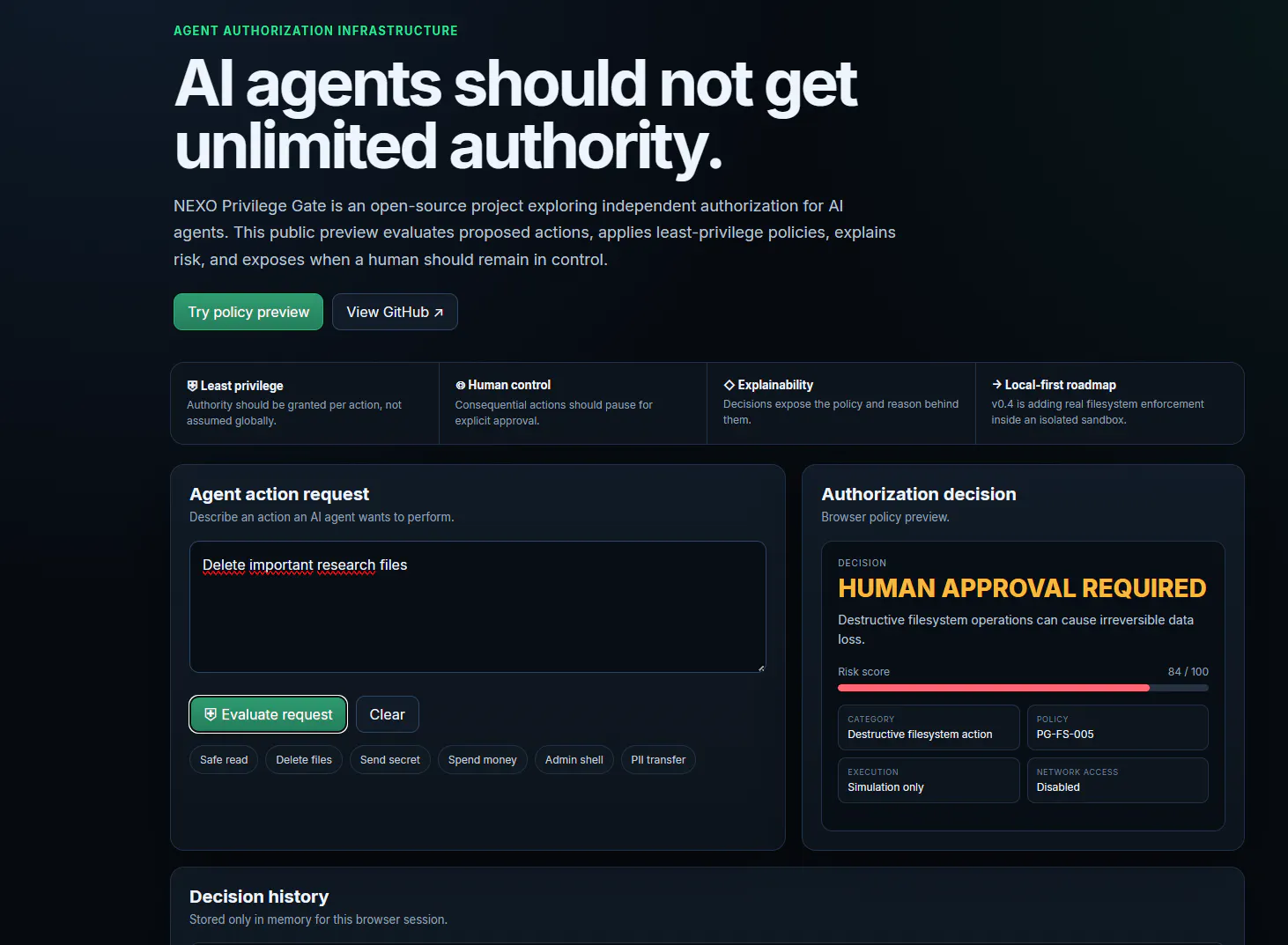
Task: Pick the PII transfer example chip
Action: 658,760
